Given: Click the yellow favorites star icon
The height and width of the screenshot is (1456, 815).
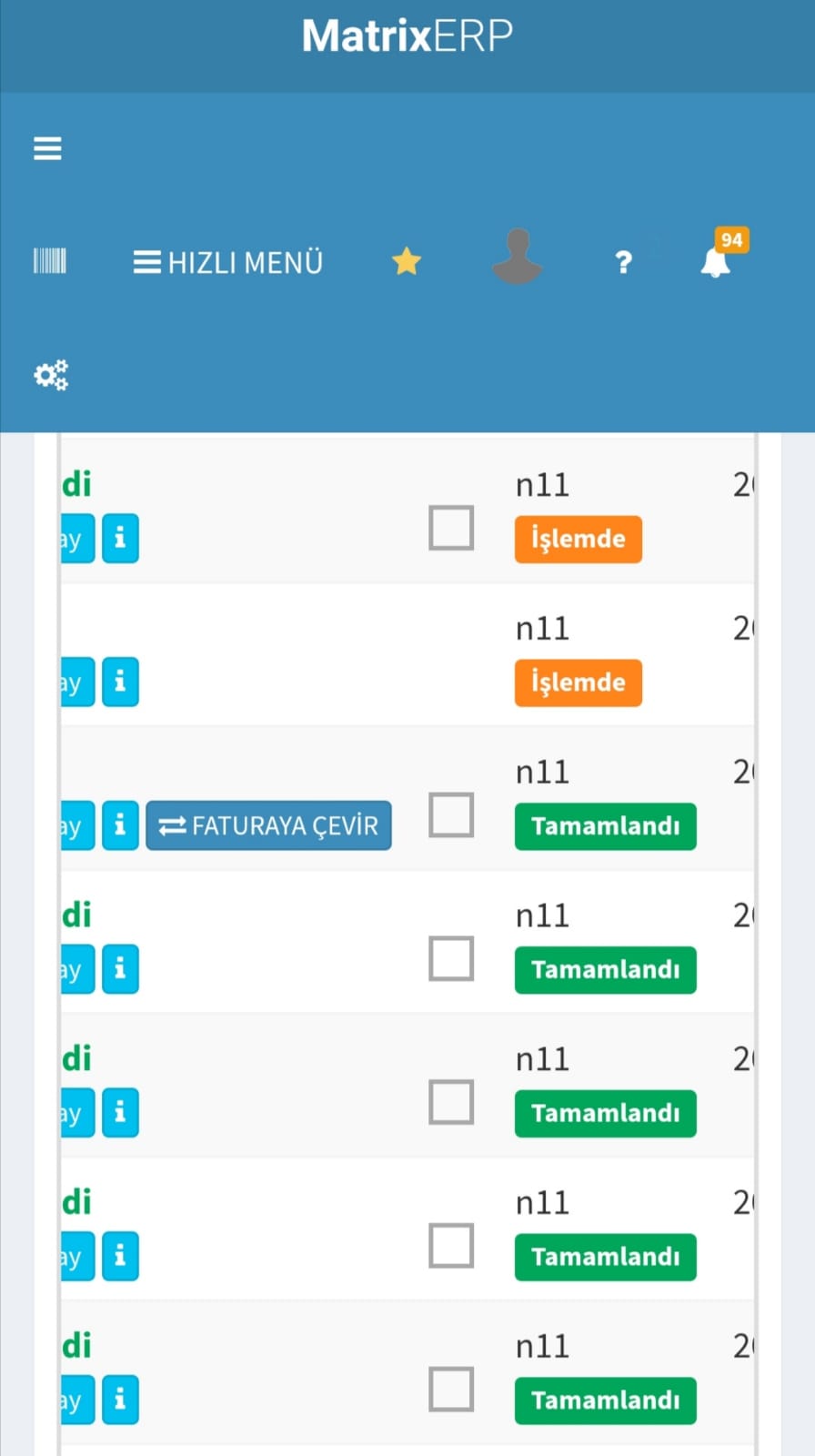Looking at the screenshot, I should click(407, 262).
